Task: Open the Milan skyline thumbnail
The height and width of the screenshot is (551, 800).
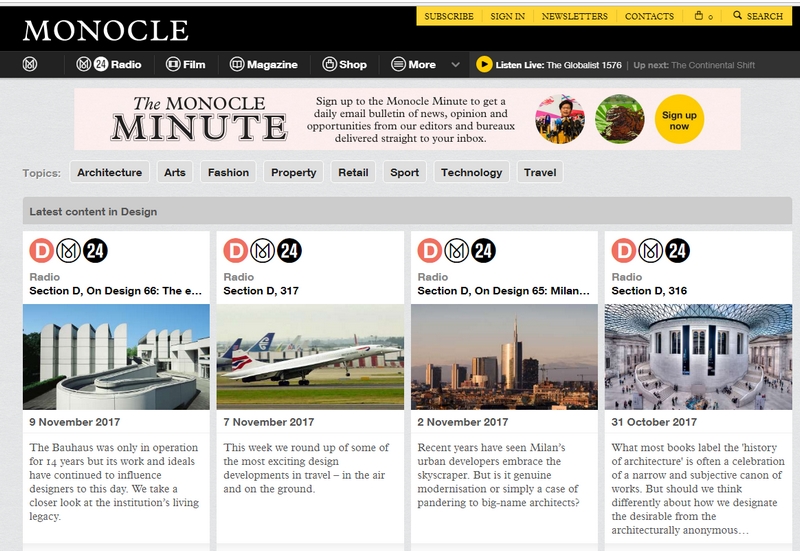Action: (x=504, y=357)
